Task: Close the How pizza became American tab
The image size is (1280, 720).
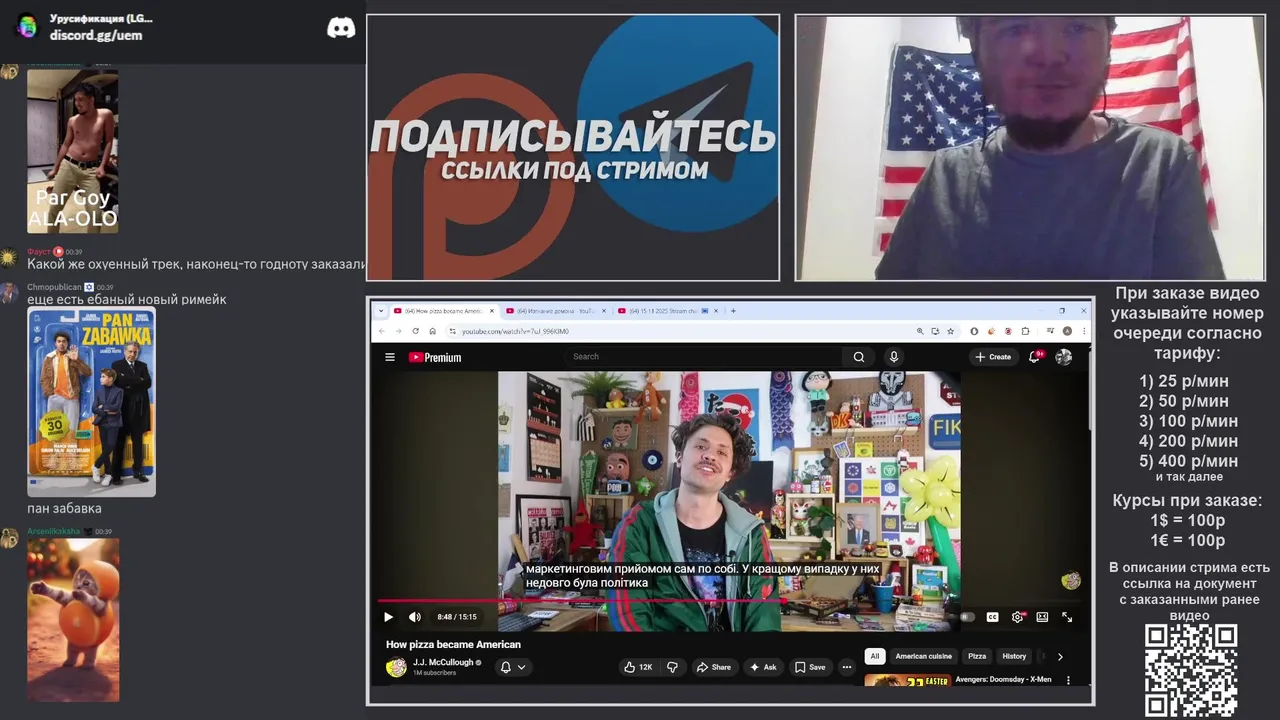Action: tap(492, 311)
